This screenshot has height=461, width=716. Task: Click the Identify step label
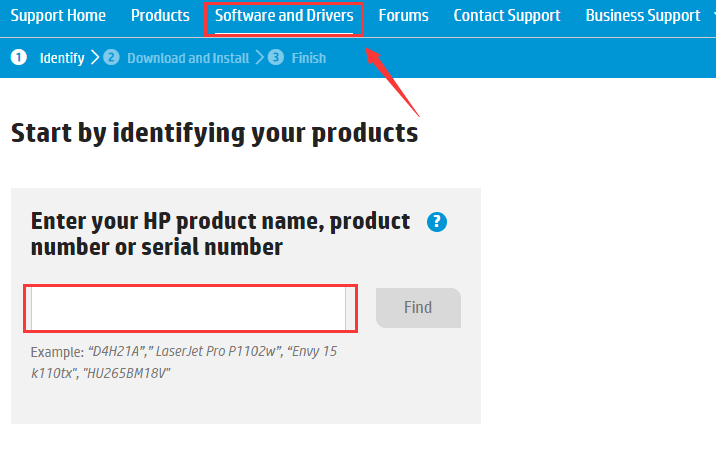point(62,58)
